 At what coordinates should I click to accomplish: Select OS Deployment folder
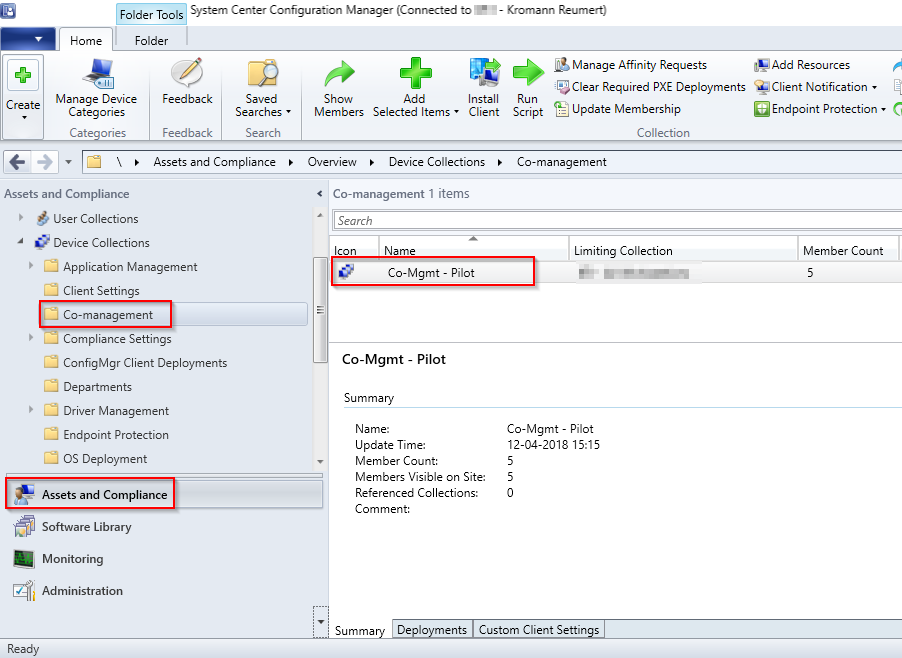tap(105, 459)
